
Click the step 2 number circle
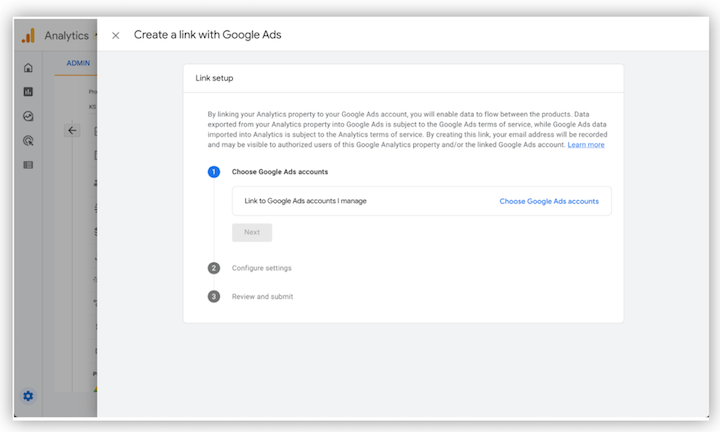[x=214, y=268]
